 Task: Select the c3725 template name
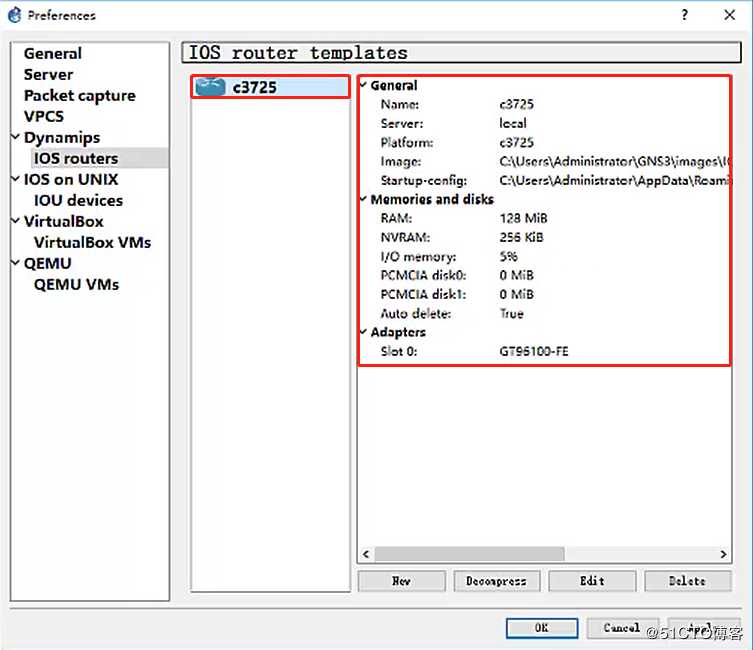coord(255,87)
